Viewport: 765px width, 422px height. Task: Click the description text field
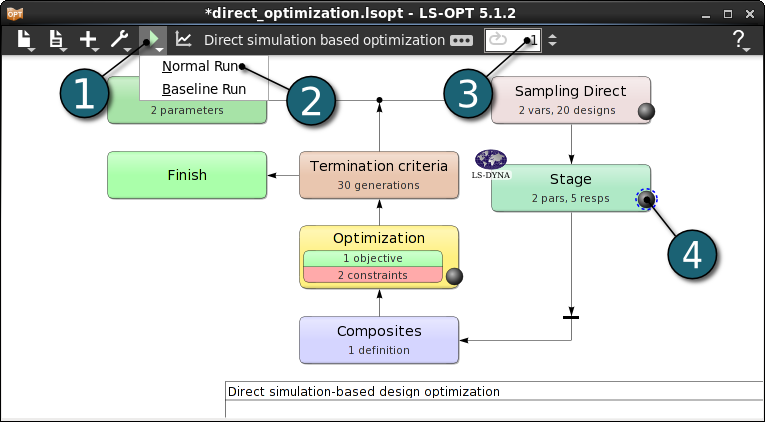(x=495, y=392)
